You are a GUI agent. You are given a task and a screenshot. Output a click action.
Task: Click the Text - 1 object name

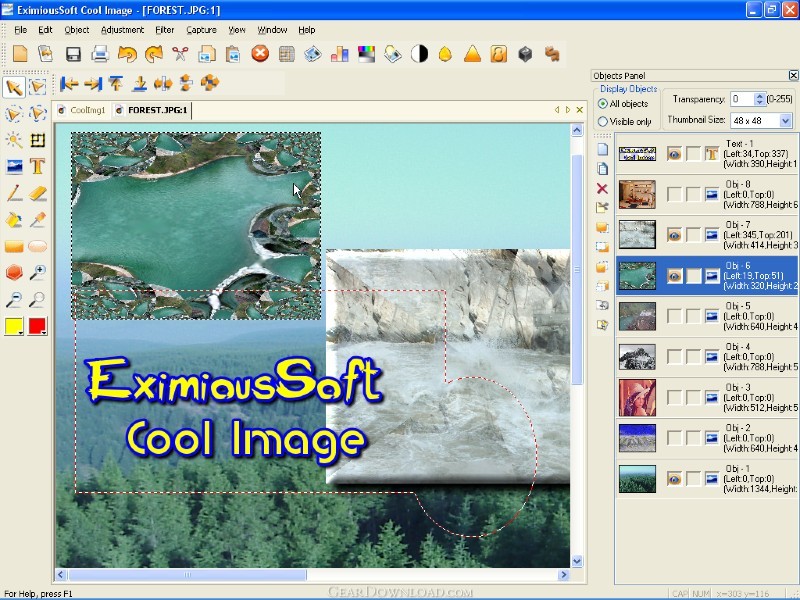[x=739, y=144]
